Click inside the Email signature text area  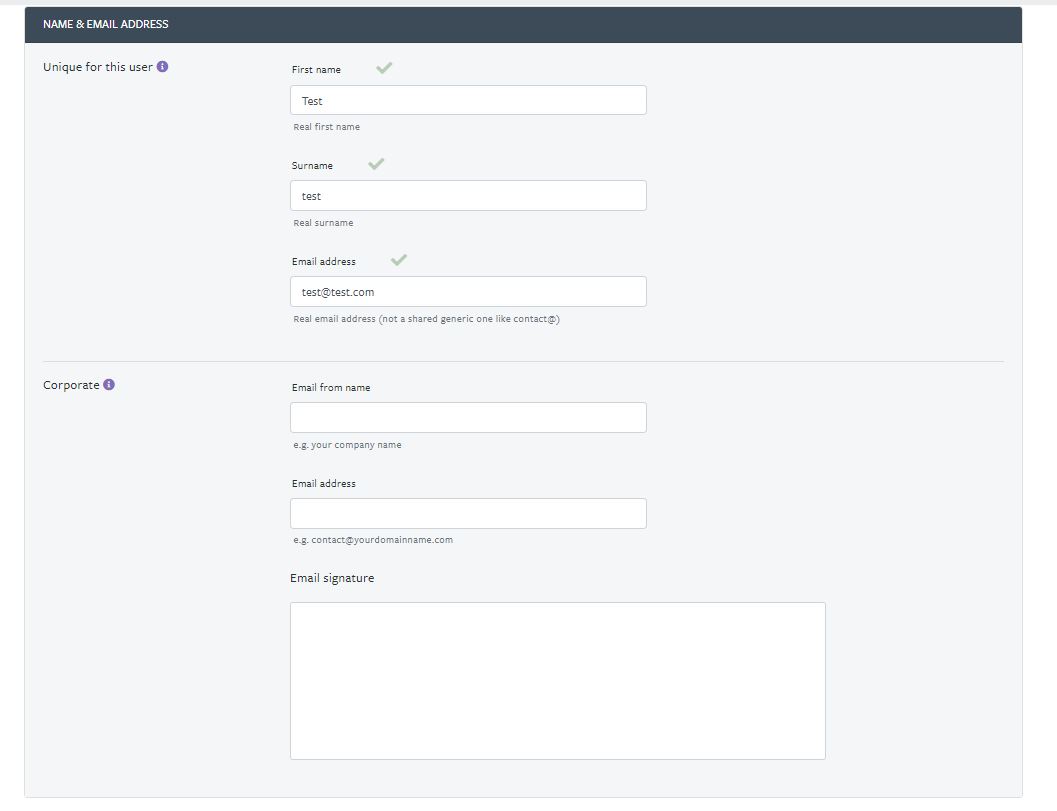557,681
